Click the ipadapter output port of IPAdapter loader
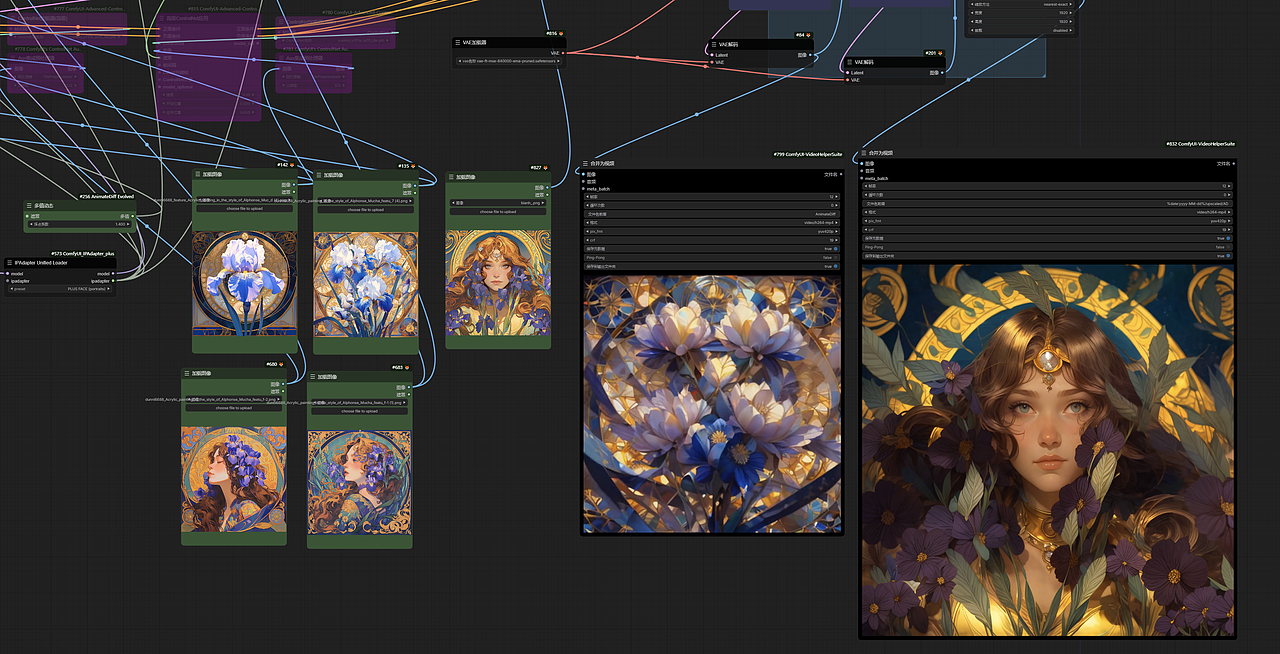 pos(115,281)
